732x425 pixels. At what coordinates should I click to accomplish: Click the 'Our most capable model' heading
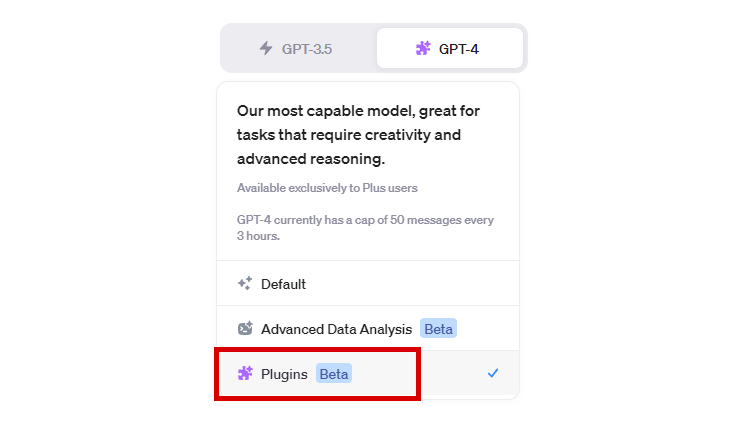tap(358, 135)
